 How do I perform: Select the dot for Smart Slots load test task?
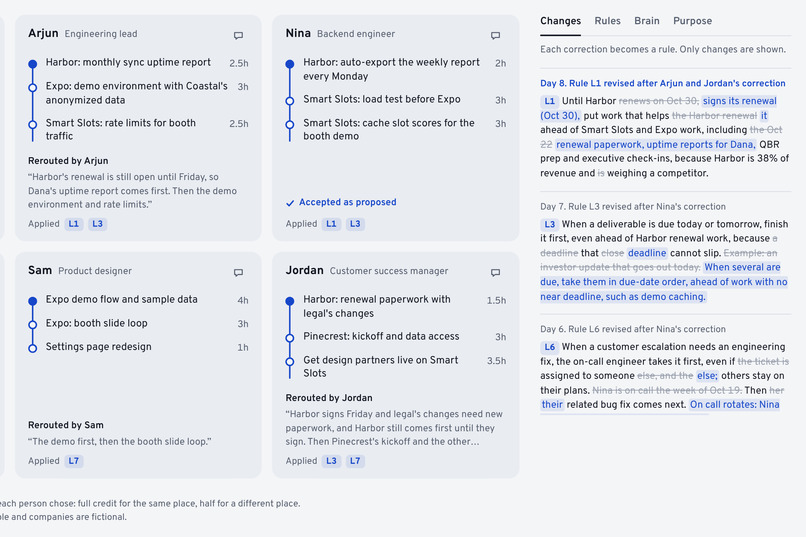pyautogui.click(x=290, y=101)
